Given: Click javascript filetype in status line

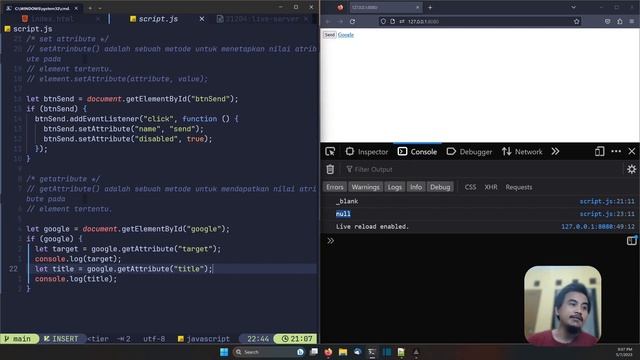Looking at the screenshot, I should 204,339.
